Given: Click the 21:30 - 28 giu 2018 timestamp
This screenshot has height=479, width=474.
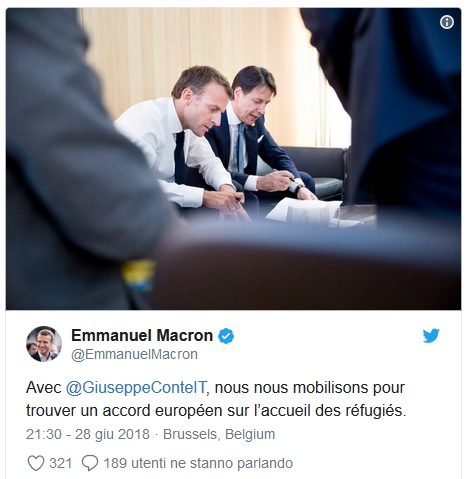Looking at the screenshot, I should 88,434.
